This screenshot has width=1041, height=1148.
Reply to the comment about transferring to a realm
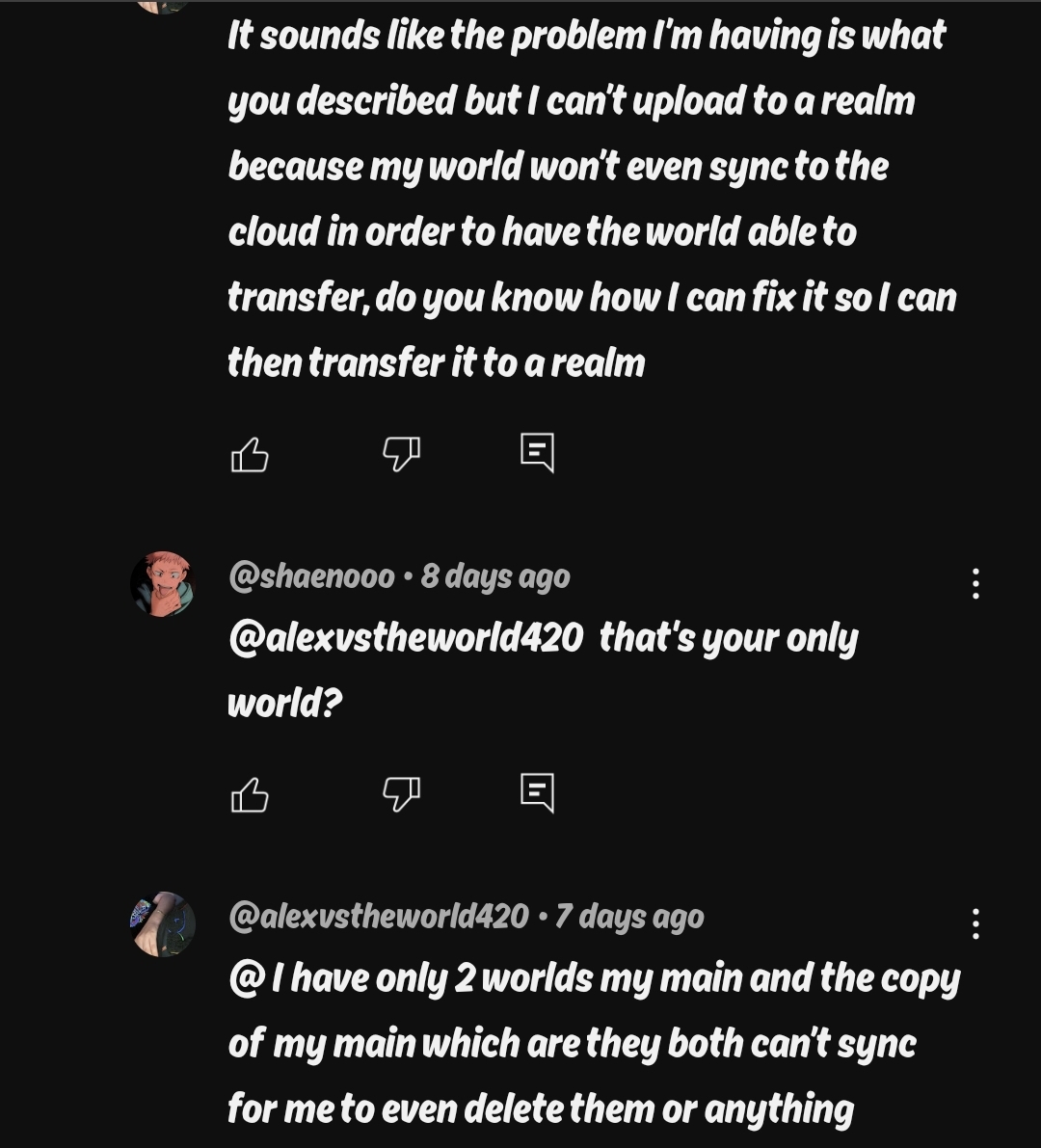(537, 452)
